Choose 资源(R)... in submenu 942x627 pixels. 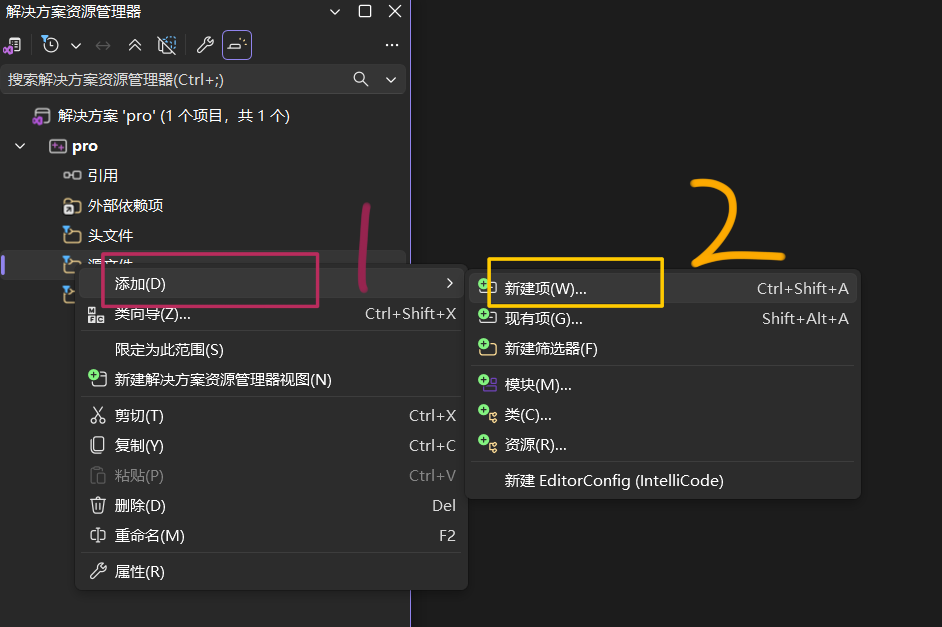663,445
